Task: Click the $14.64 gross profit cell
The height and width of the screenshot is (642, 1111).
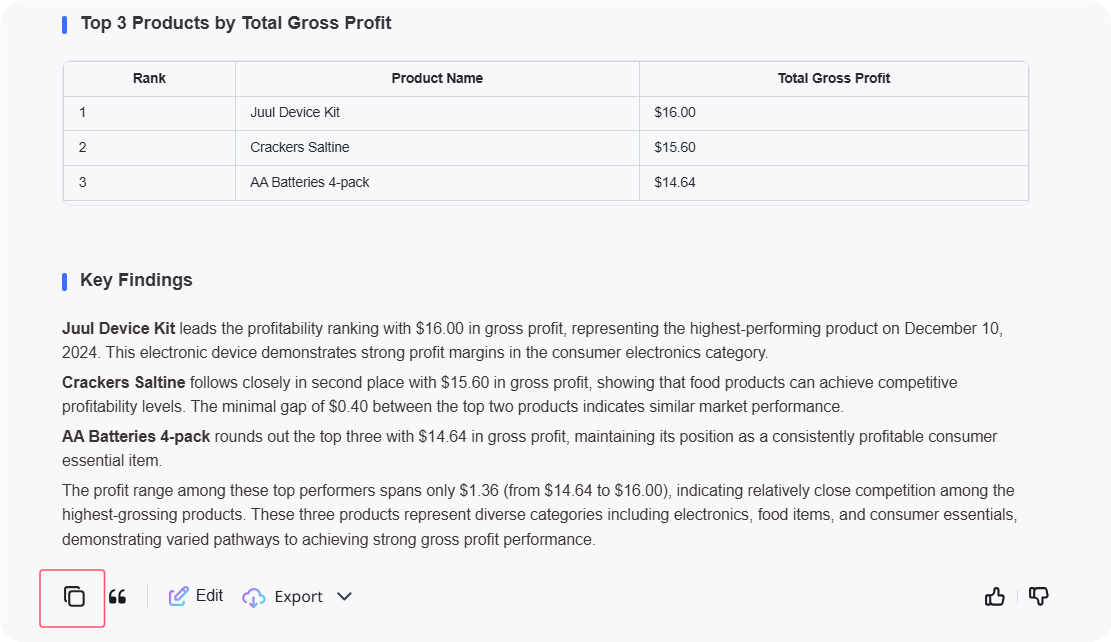Action: pyautogui.click(x=674, y=182)
